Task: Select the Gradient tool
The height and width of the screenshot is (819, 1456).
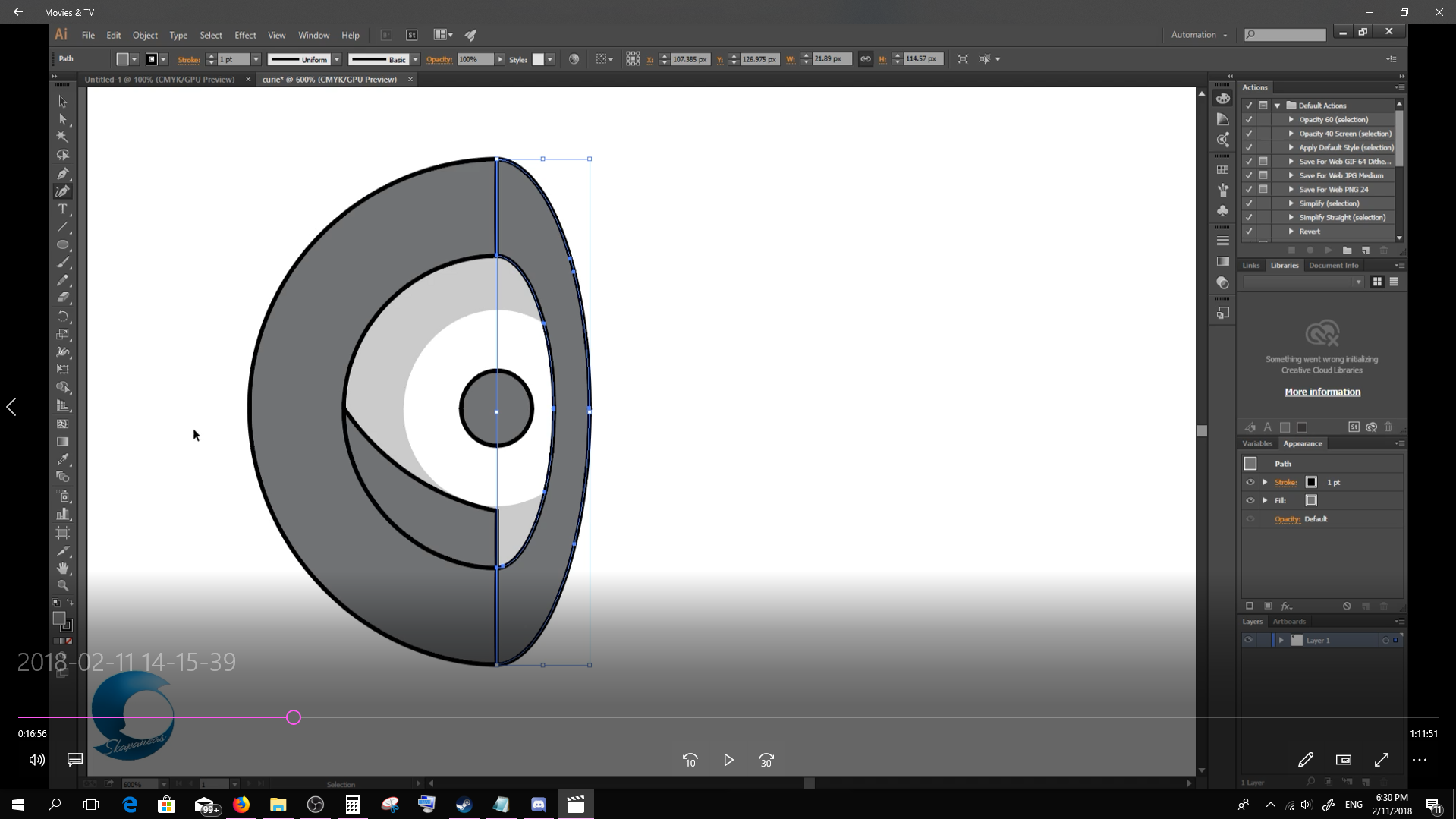Action: pyautogui.click(x=63, y=442)
